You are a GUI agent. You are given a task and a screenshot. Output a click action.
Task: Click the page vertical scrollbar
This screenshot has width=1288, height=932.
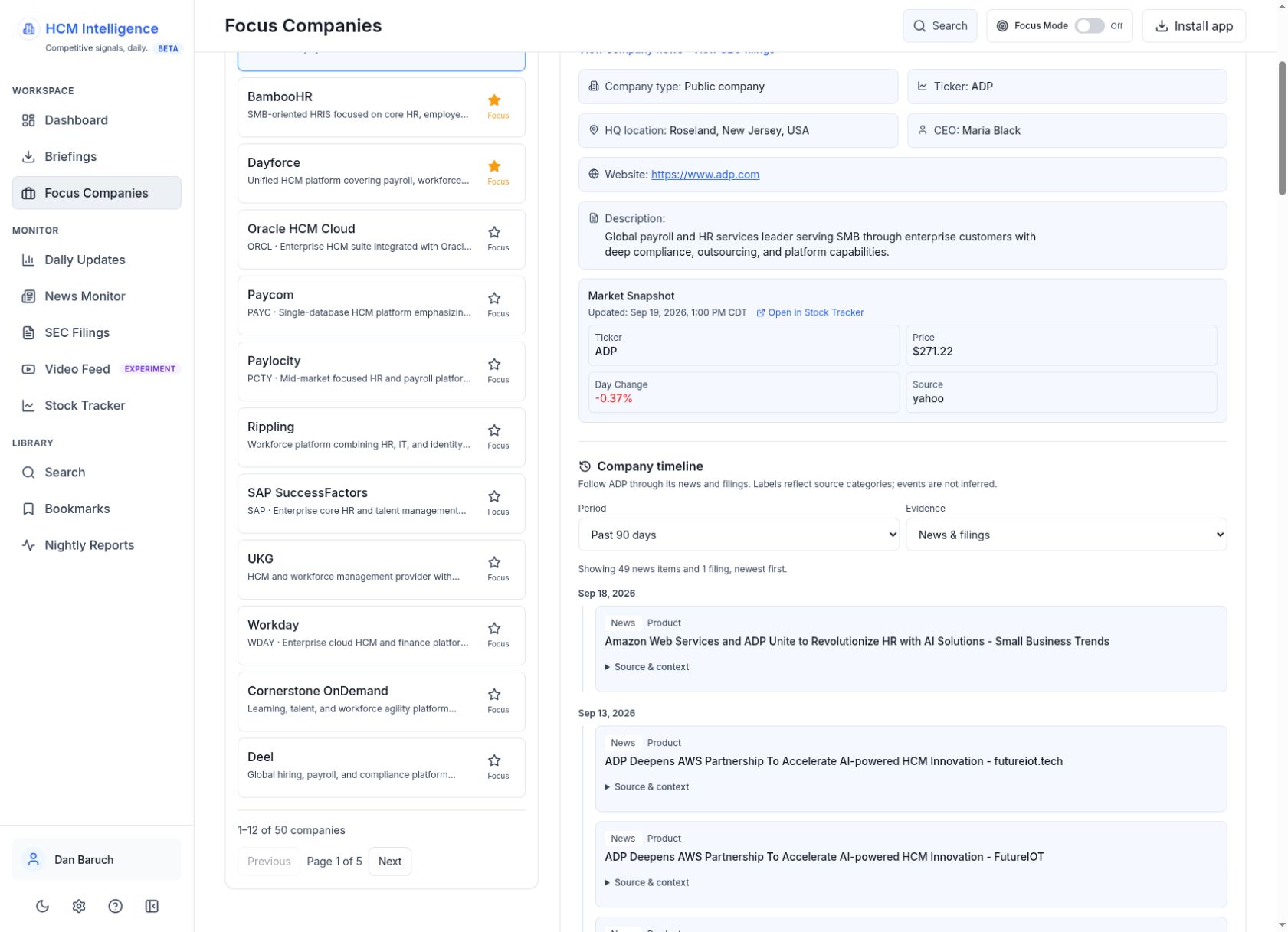click(x=1282, y=128)
